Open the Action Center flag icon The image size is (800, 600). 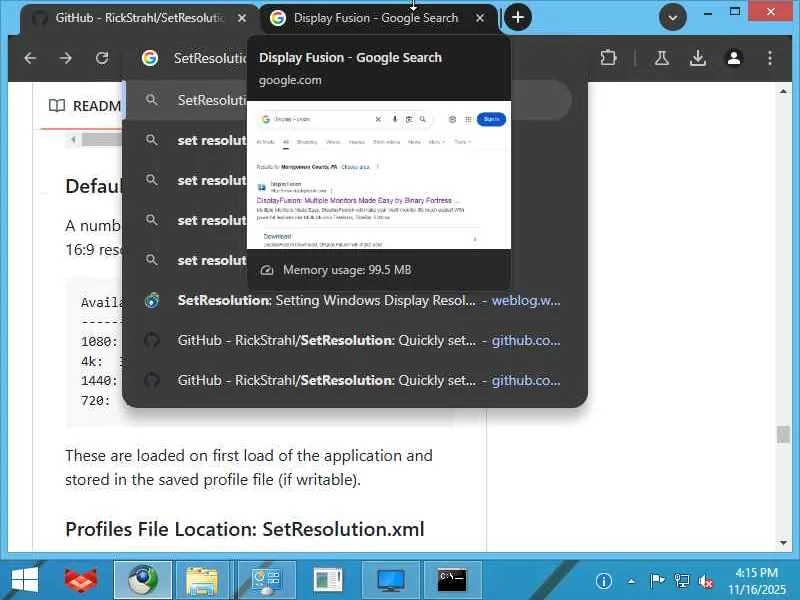pyautogui.click(x=657, y=581)
